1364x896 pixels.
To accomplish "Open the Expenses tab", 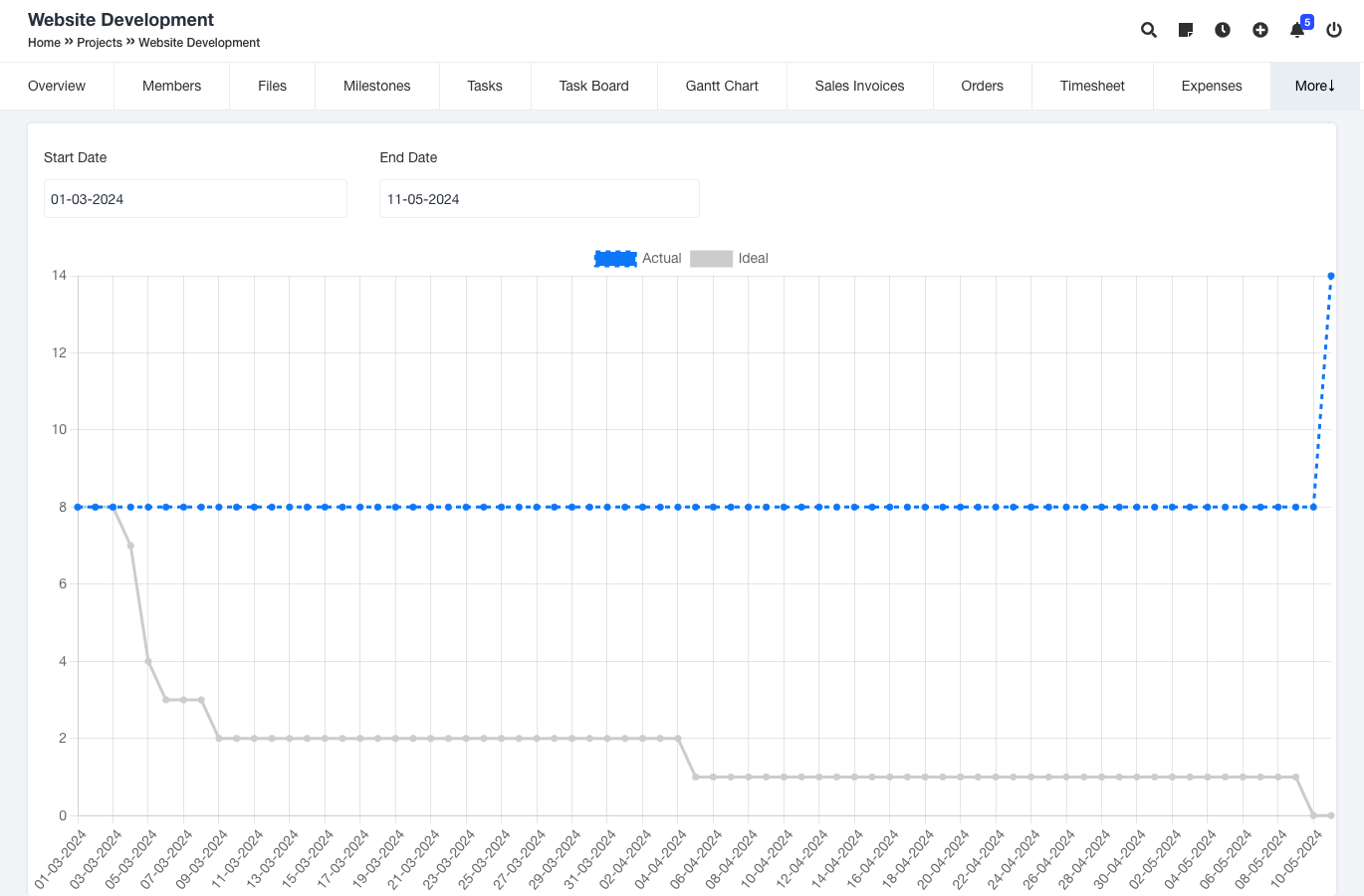I will [x=1212, y=86].
